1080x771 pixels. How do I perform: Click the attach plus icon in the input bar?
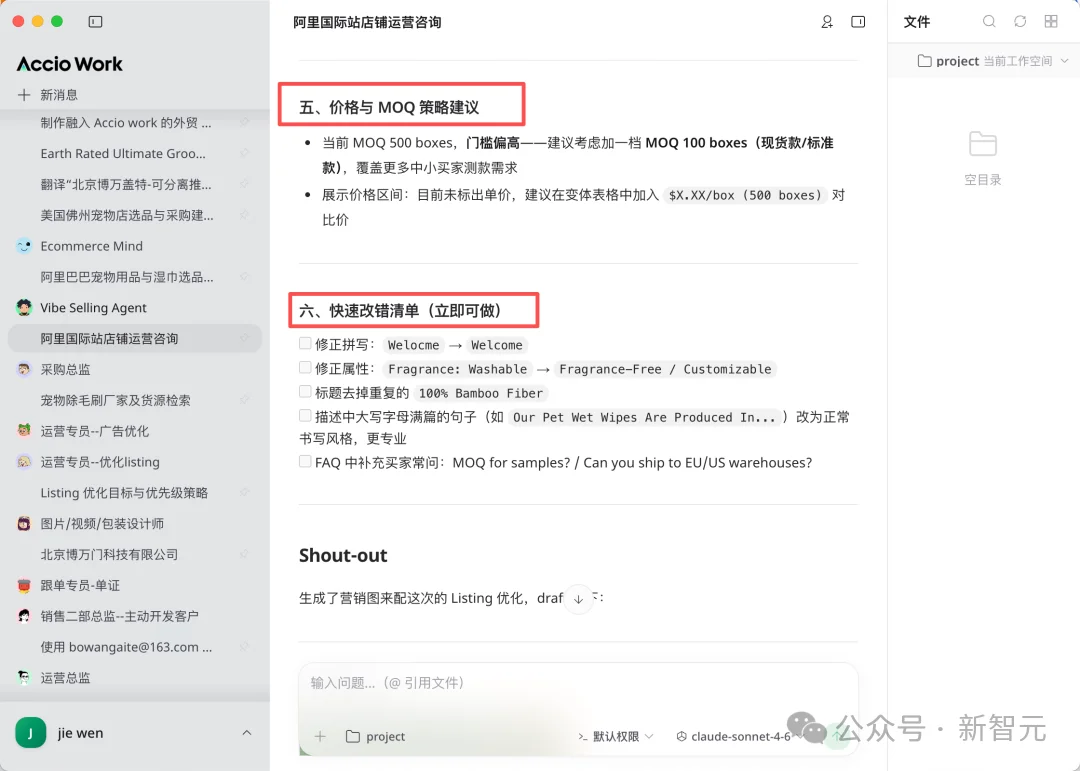click(318, 736)
